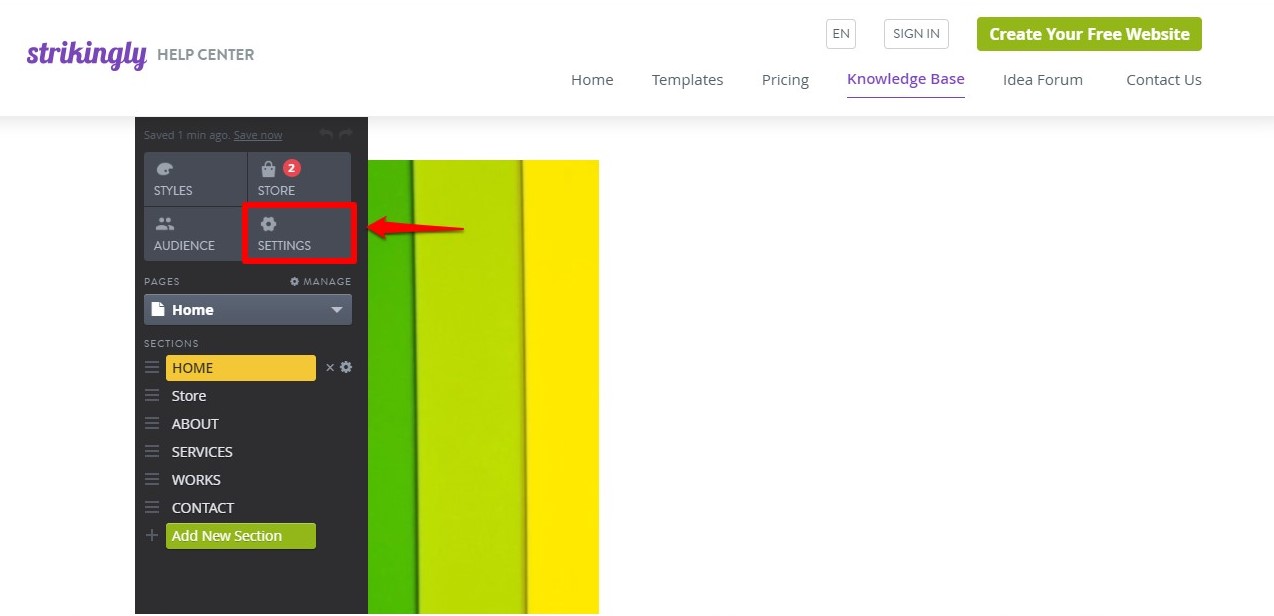The image size is (1274, 616).
Task: Select the ABOUT section
Action: 195,423
